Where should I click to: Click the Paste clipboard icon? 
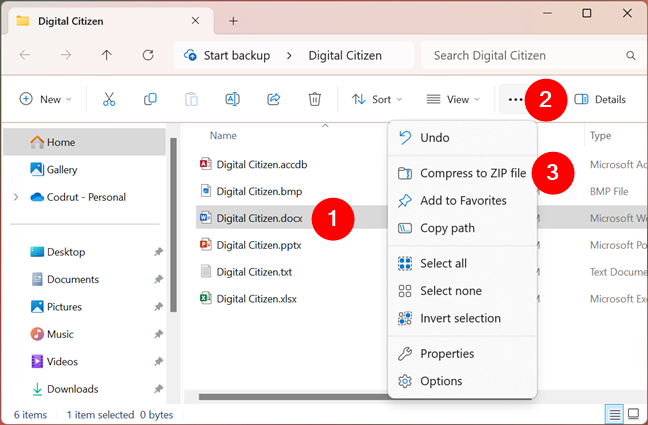191,99
